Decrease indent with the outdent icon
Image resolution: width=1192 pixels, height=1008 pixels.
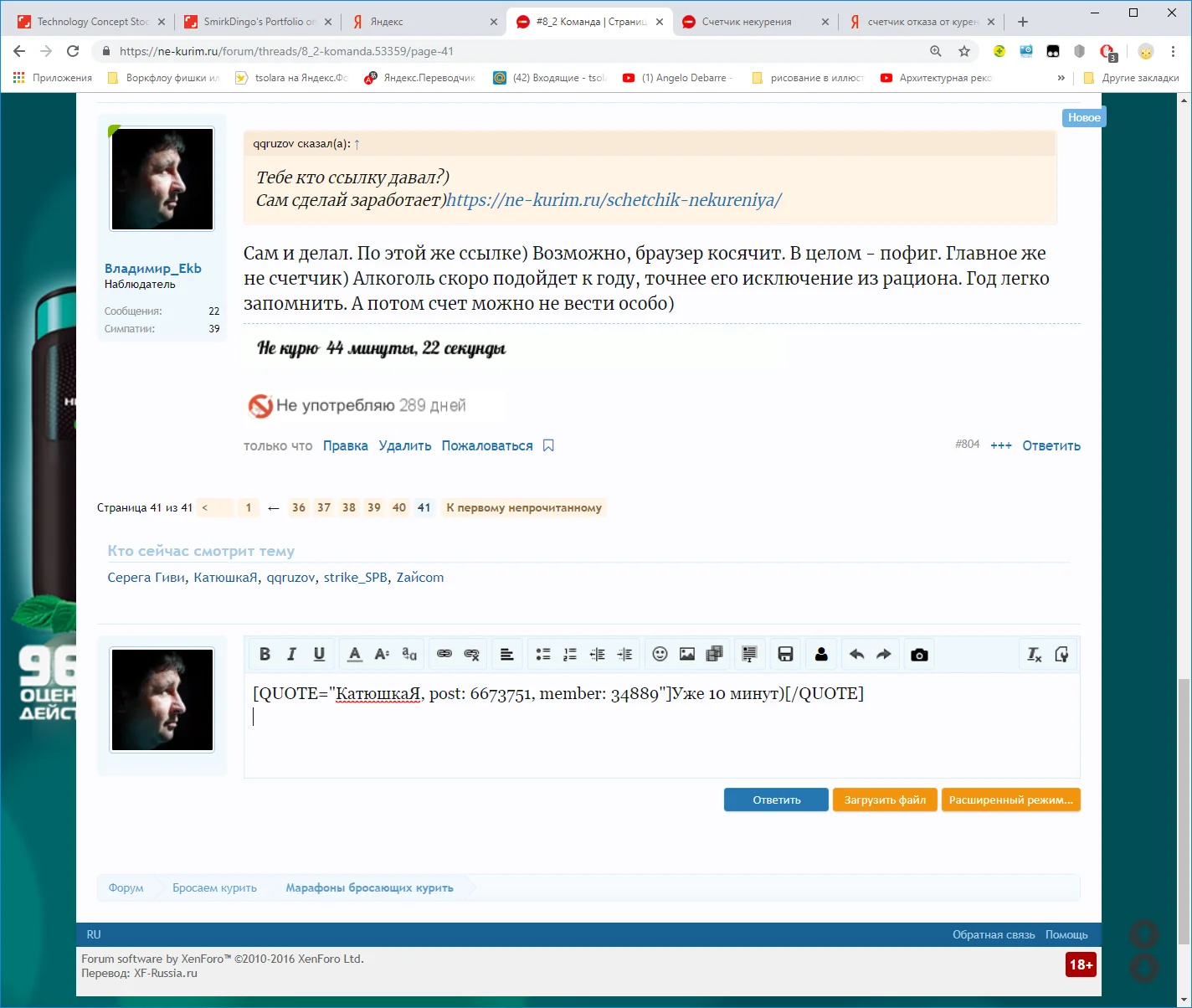tap(598, 655)
